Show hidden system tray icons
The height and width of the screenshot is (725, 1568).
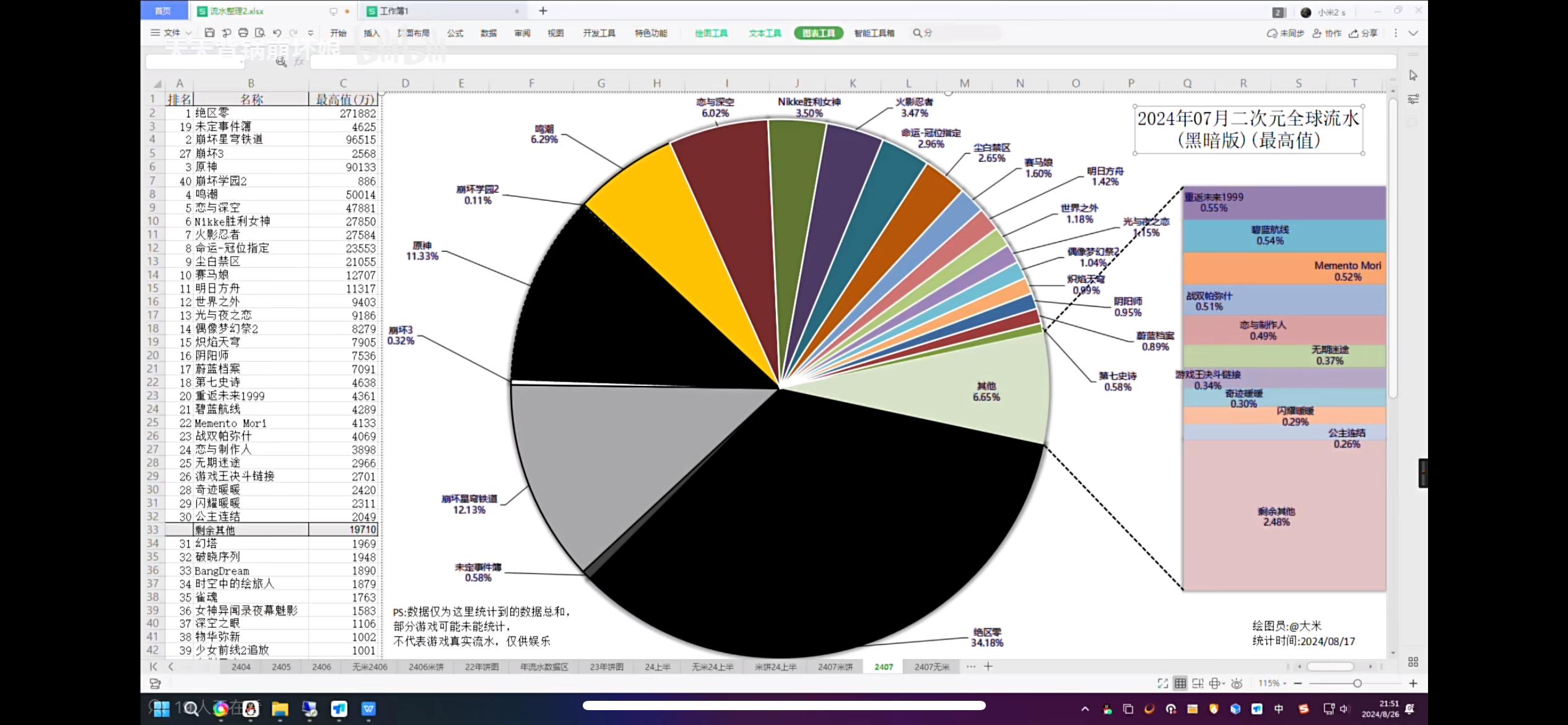1085,709
